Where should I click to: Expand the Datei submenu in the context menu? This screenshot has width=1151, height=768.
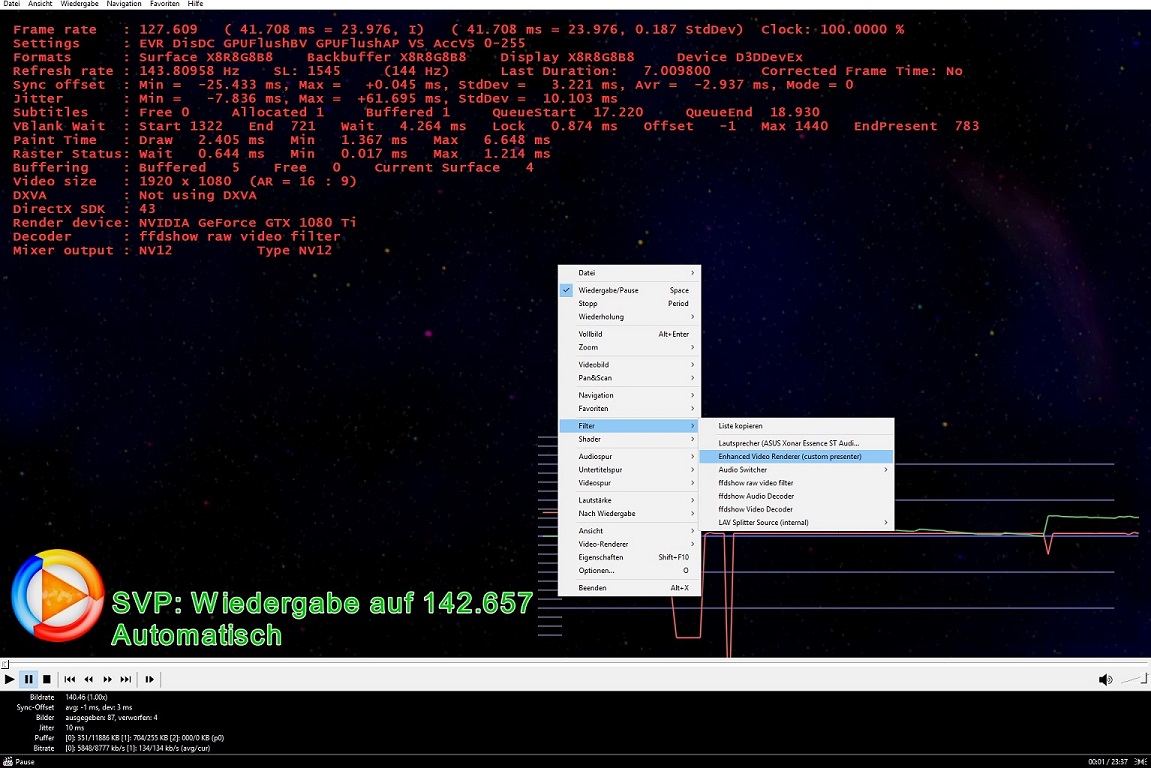pyautogui.click(x=630, y=272)
